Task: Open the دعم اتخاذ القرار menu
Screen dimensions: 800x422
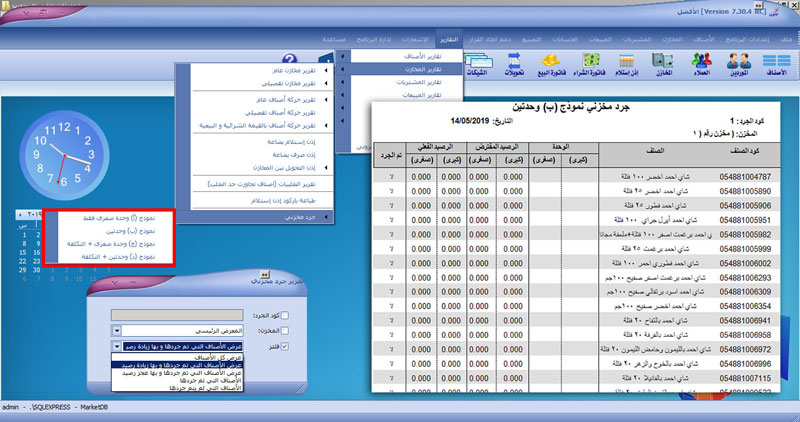Action: coord(490,39)
